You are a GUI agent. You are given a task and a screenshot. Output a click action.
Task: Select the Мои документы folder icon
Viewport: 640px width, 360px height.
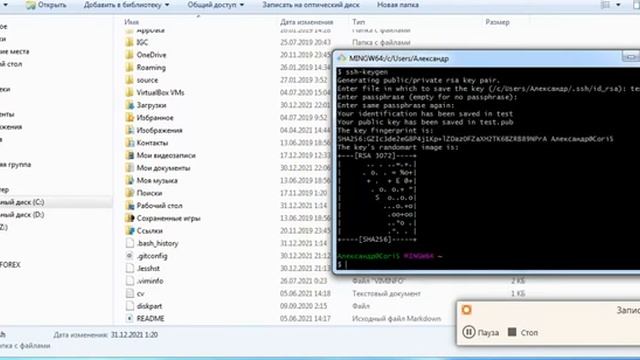pos(129,168)
